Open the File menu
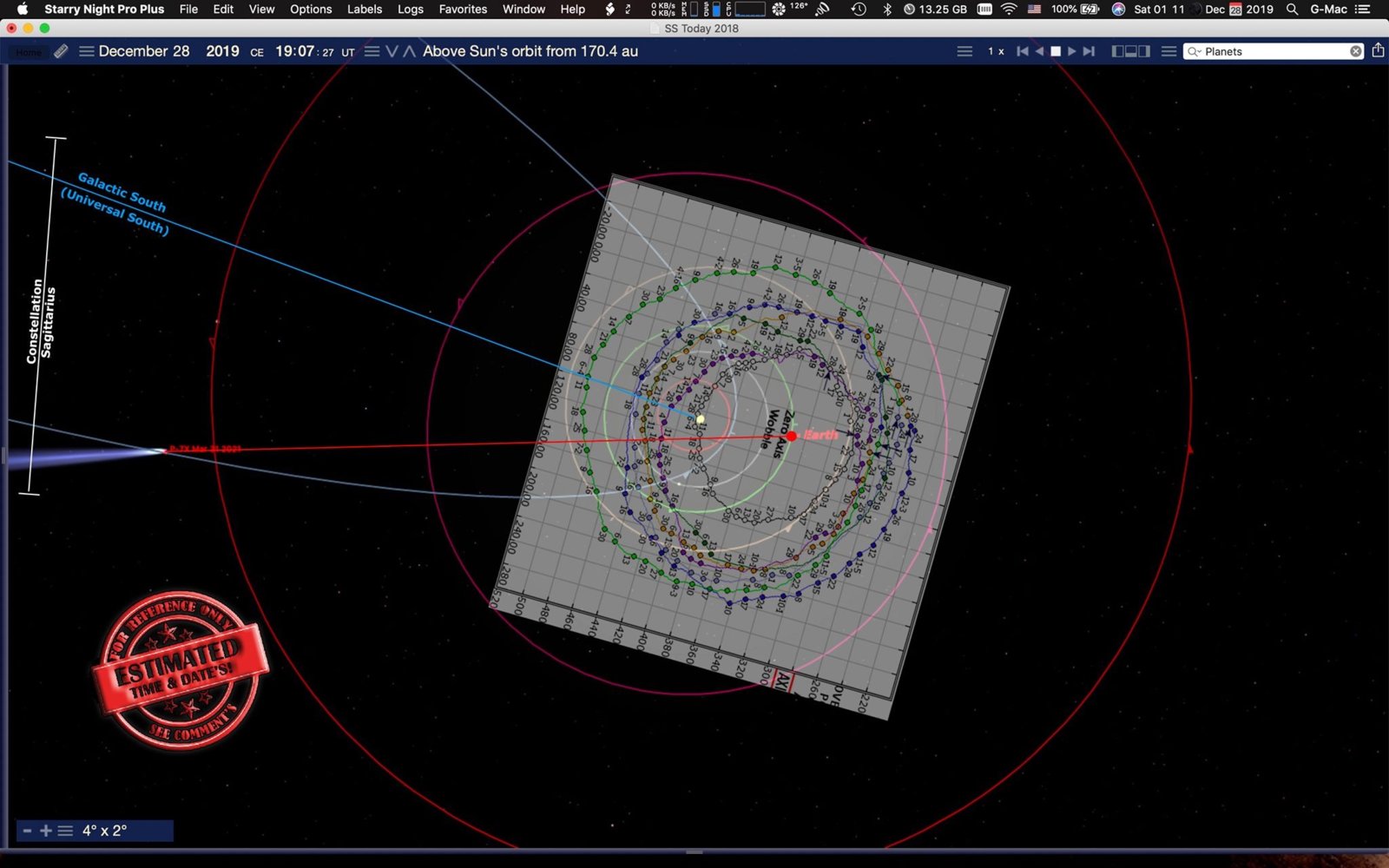Screen dimensions: 1389x868 tap(188, 9)
